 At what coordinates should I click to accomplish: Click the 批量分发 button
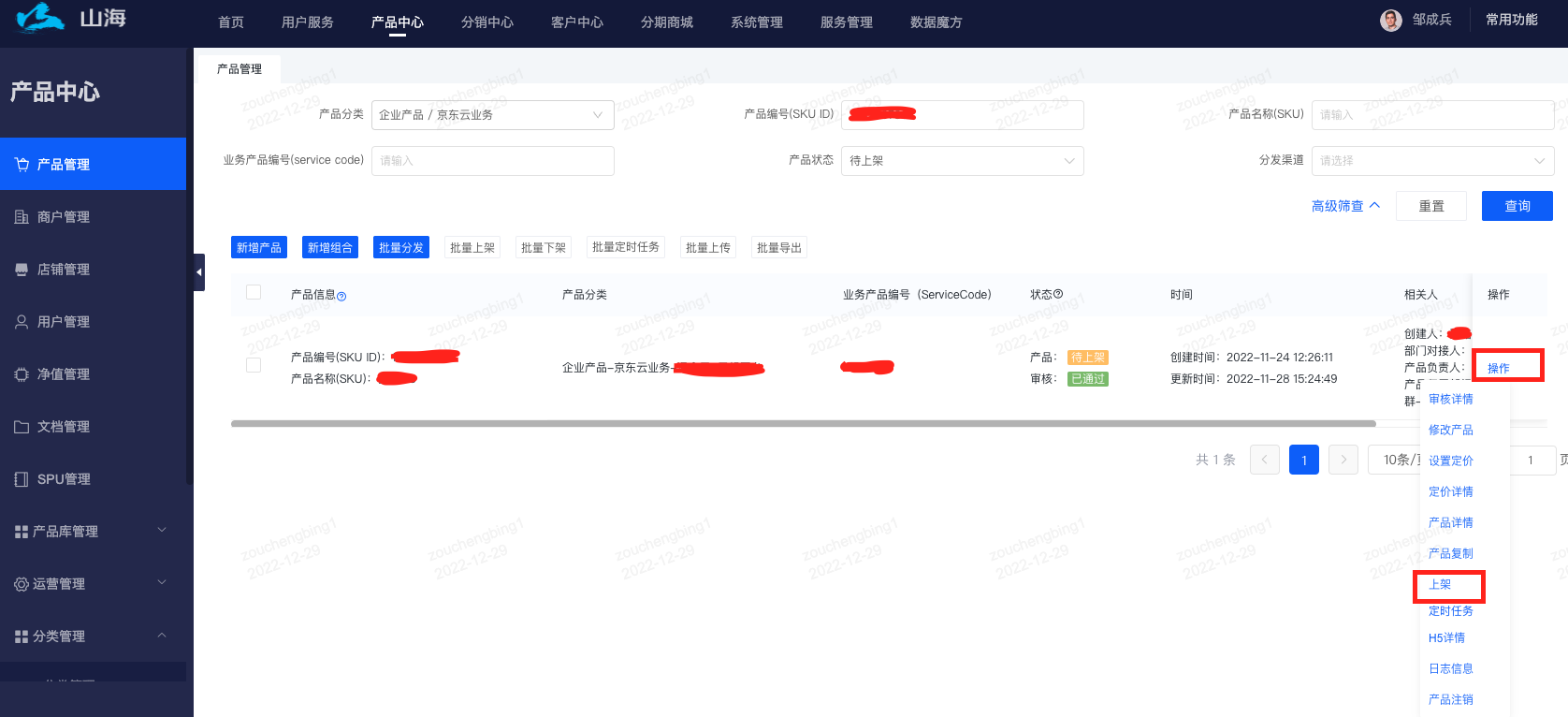click(x=401, y=247)
